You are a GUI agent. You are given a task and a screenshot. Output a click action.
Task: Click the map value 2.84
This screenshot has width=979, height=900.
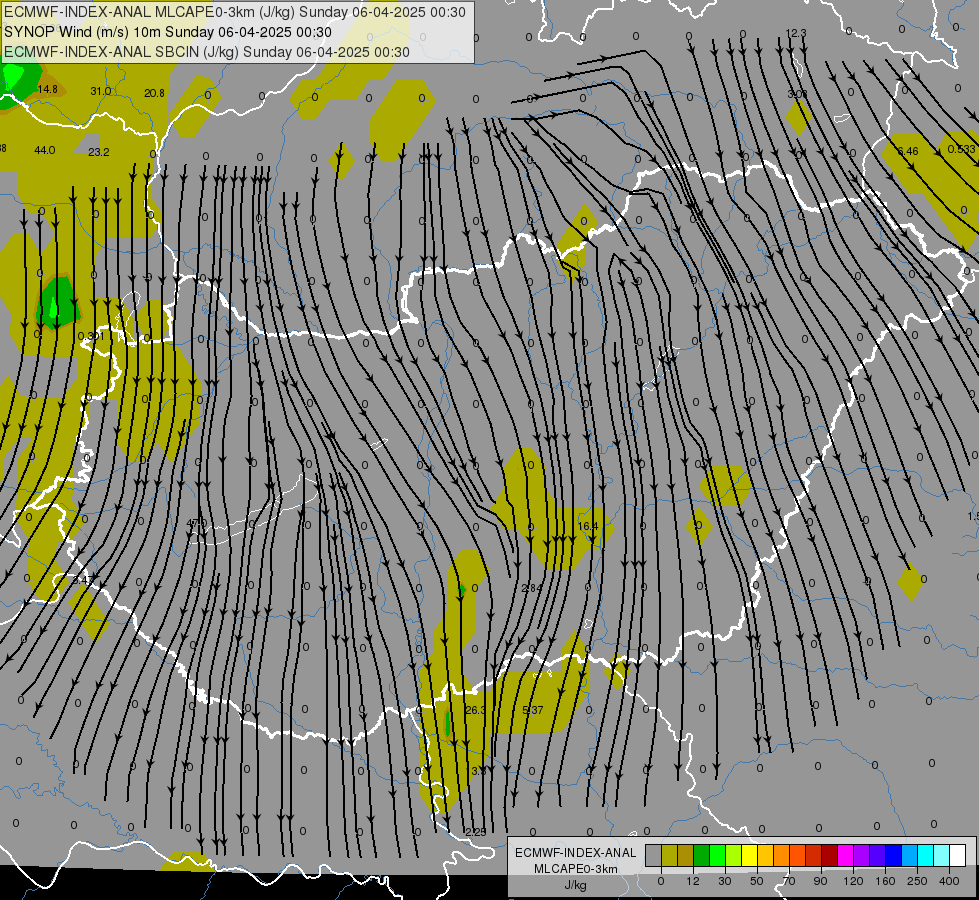coord(531,588)
